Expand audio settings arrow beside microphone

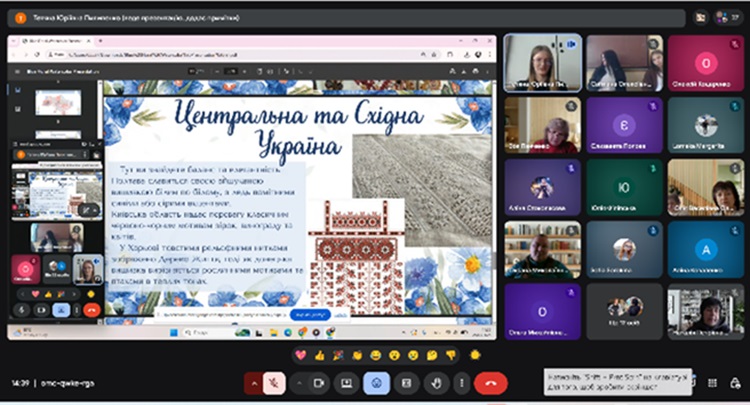point(255,382)
